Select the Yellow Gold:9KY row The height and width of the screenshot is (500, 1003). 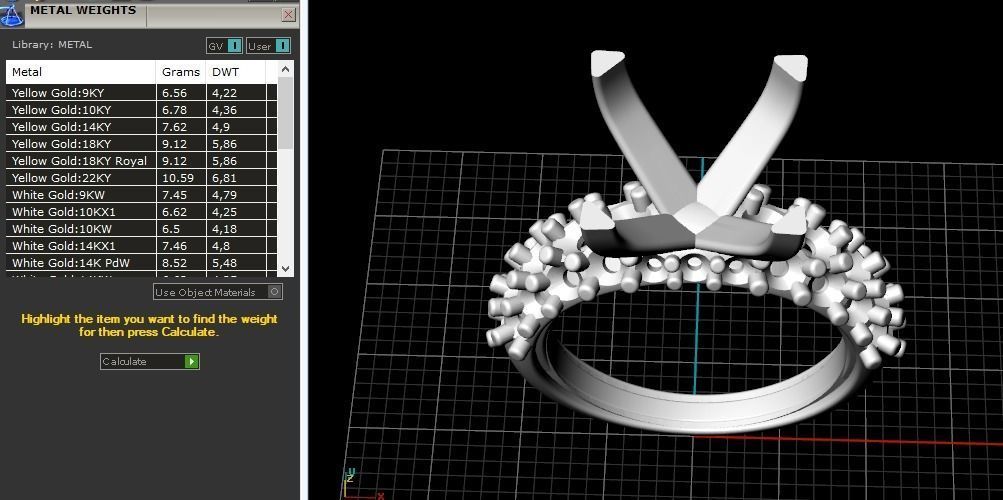[x=142, y=93]
